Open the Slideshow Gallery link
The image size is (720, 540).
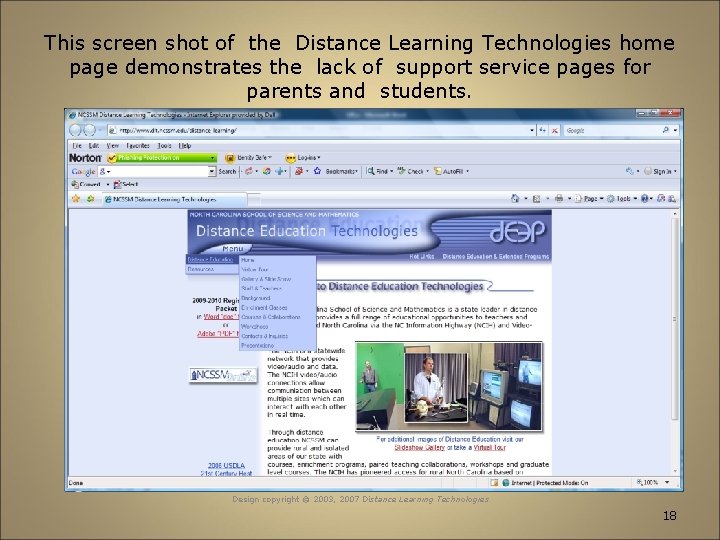pos(420,447)
